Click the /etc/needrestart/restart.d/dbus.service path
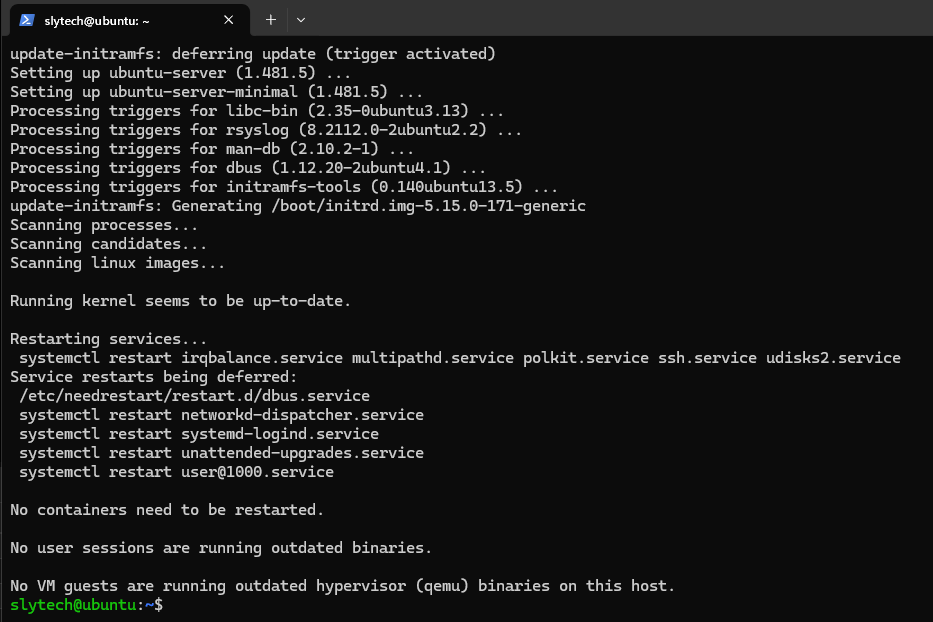Viewport: 933px width, 622px height. pos(194,396)
